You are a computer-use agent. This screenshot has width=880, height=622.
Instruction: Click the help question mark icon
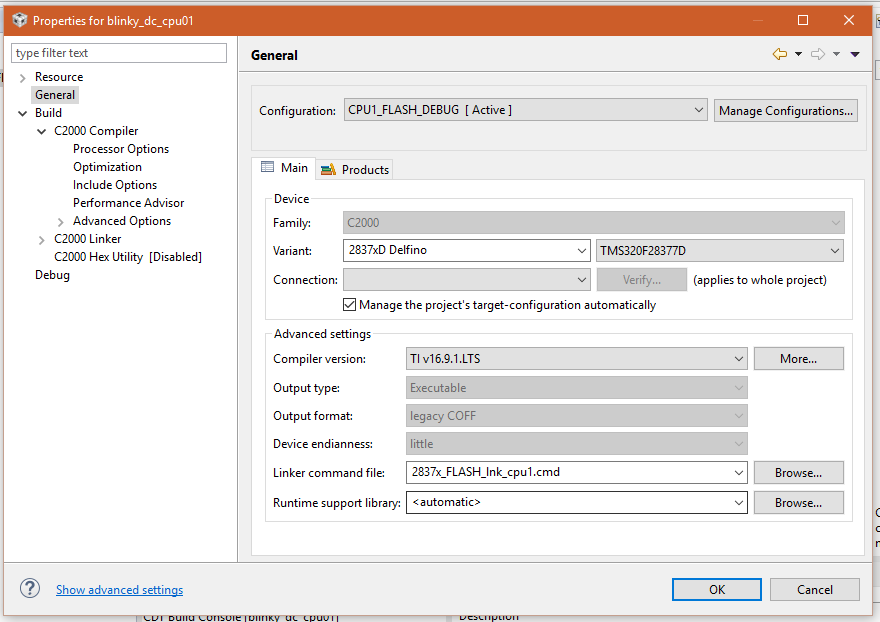coord(30,588)
